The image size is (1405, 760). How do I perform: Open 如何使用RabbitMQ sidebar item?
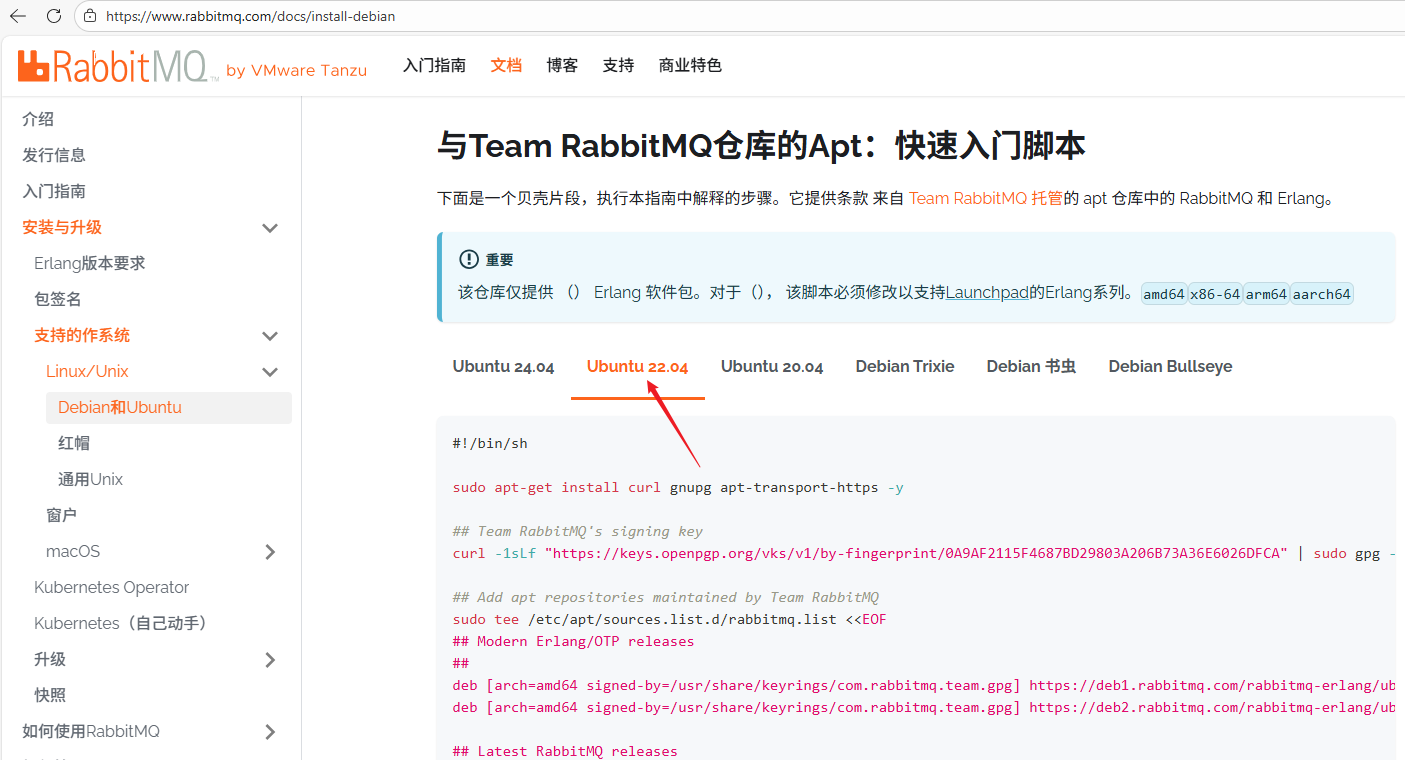click(91, 731)
